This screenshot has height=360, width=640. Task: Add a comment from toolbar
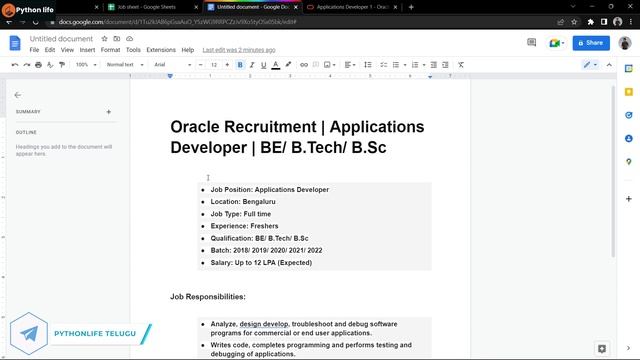[316, 65]
